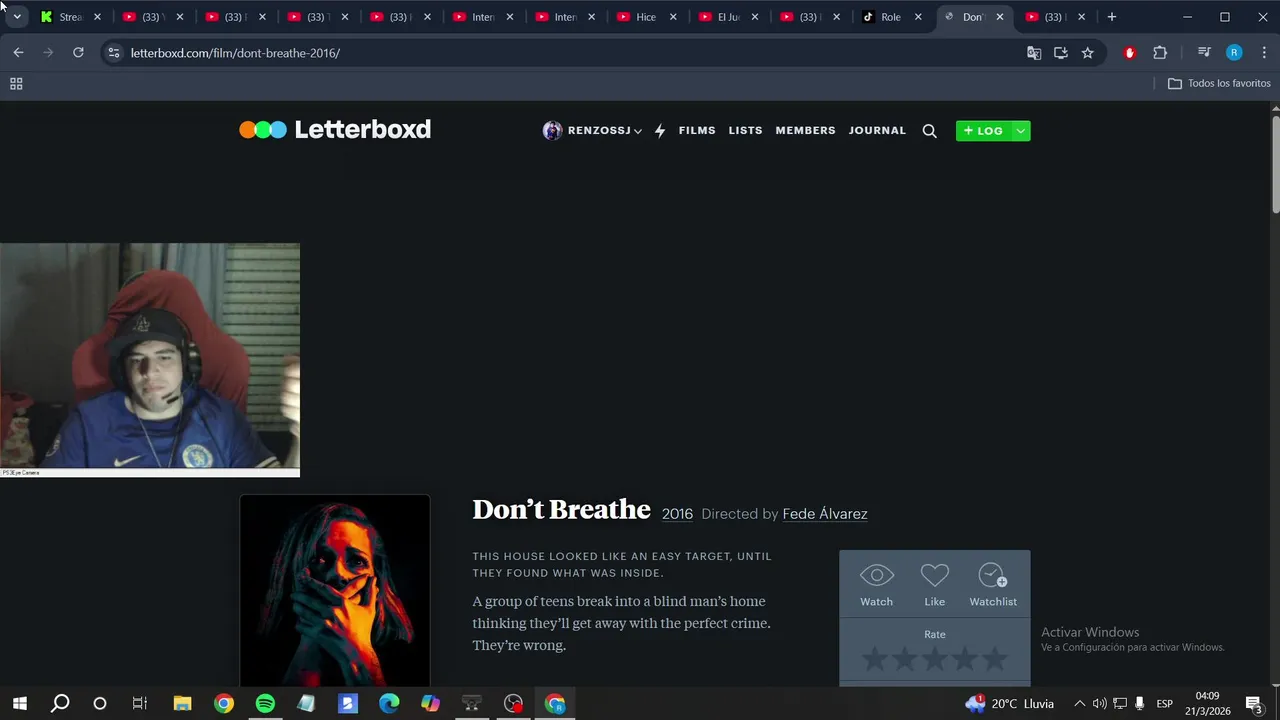Open the apps grid in bookmarks bar
This screenshot has width=1280, height=720.
(x=16, y=84)
